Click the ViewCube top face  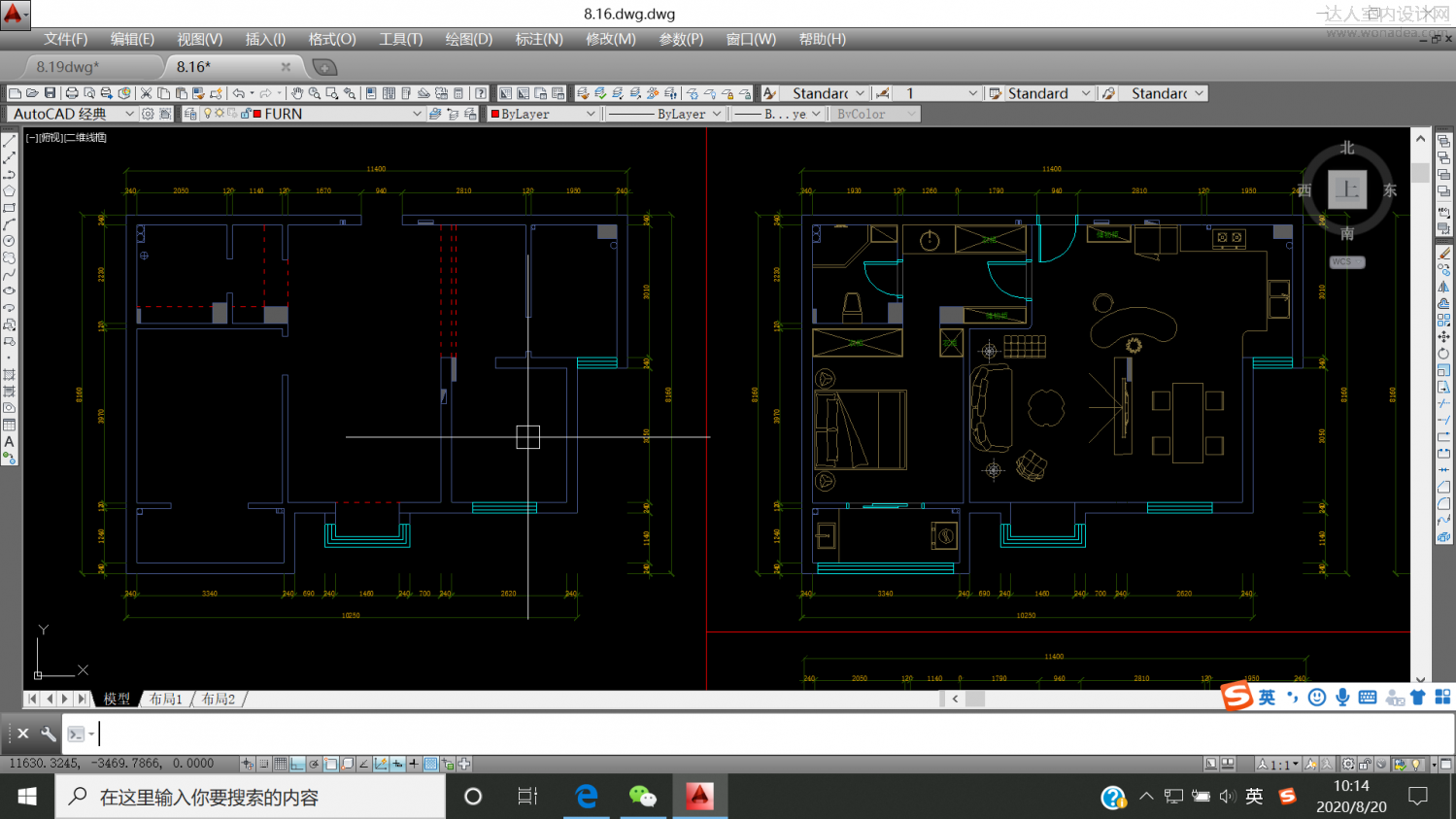[1347, 189]
